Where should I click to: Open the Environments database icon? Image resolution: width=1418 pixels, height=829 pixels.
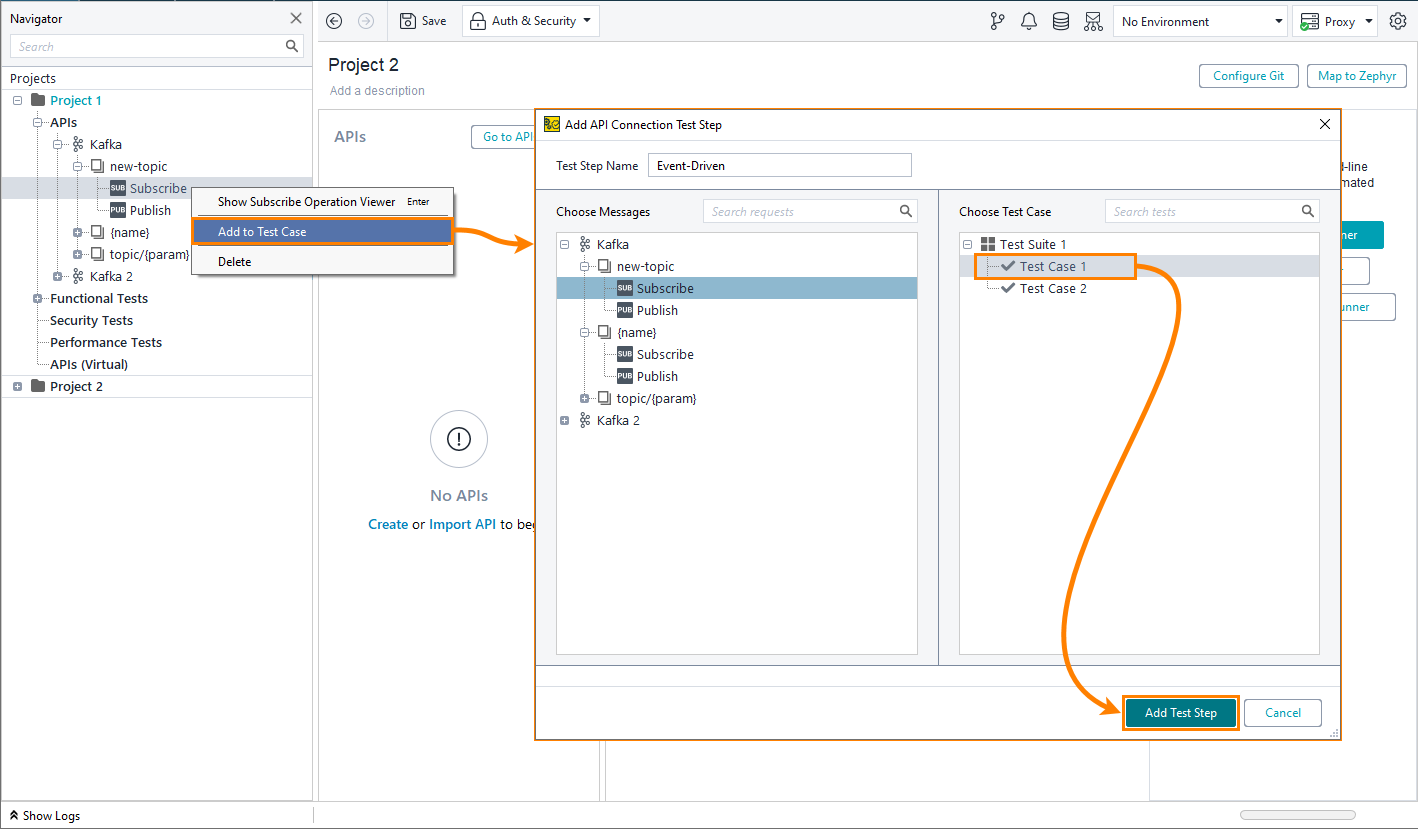pyautogui.click(x=1061, y=20)
